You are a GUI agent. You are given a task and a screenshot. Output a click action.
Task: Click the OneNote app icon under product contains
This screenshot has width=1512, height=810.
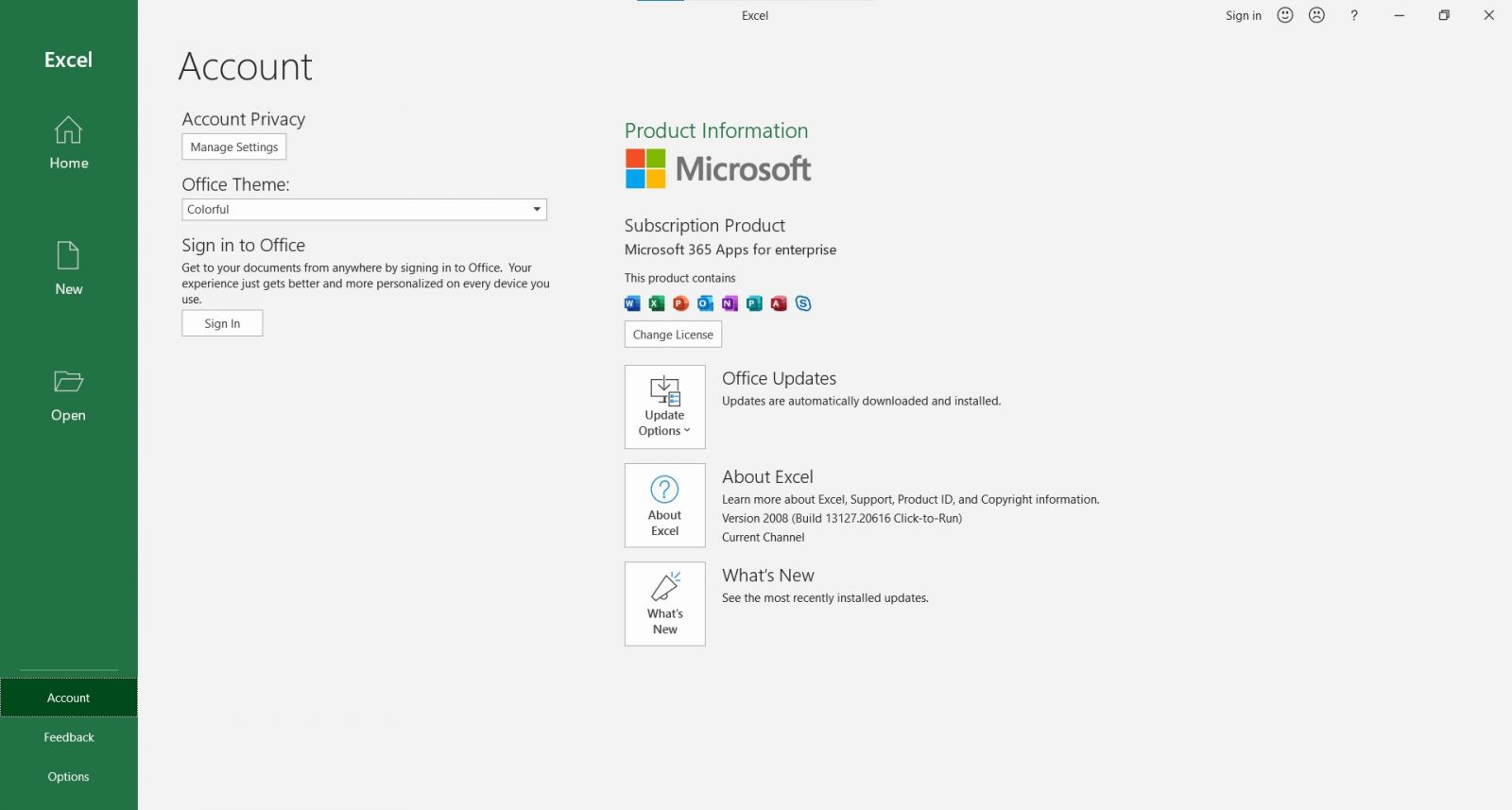[x=730, y=303]
